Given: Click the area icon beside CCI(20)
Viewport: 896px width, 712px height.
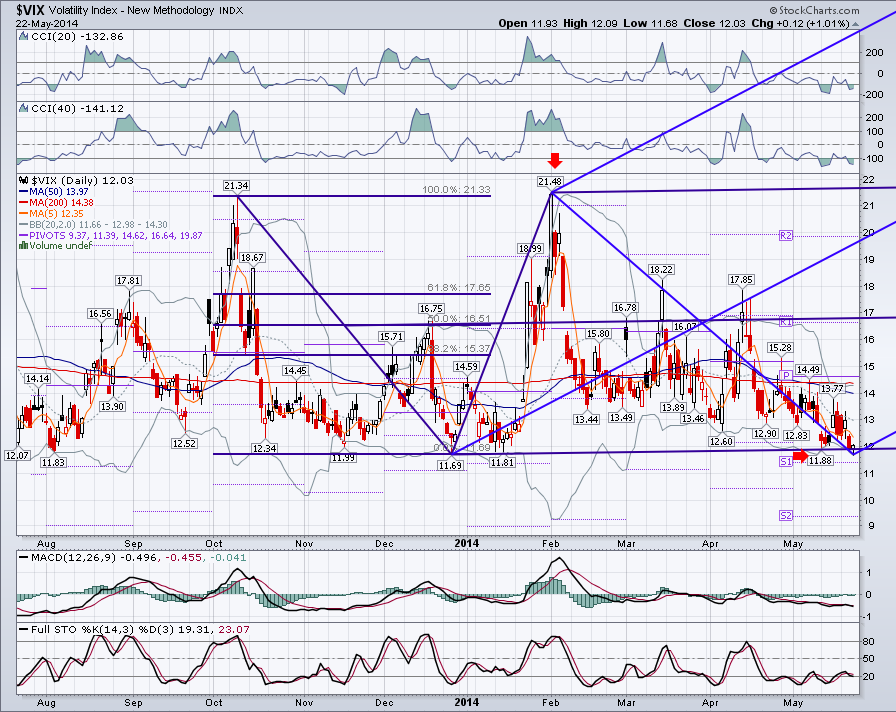Looking at the screenshot, I should click(x=23, y=37).
